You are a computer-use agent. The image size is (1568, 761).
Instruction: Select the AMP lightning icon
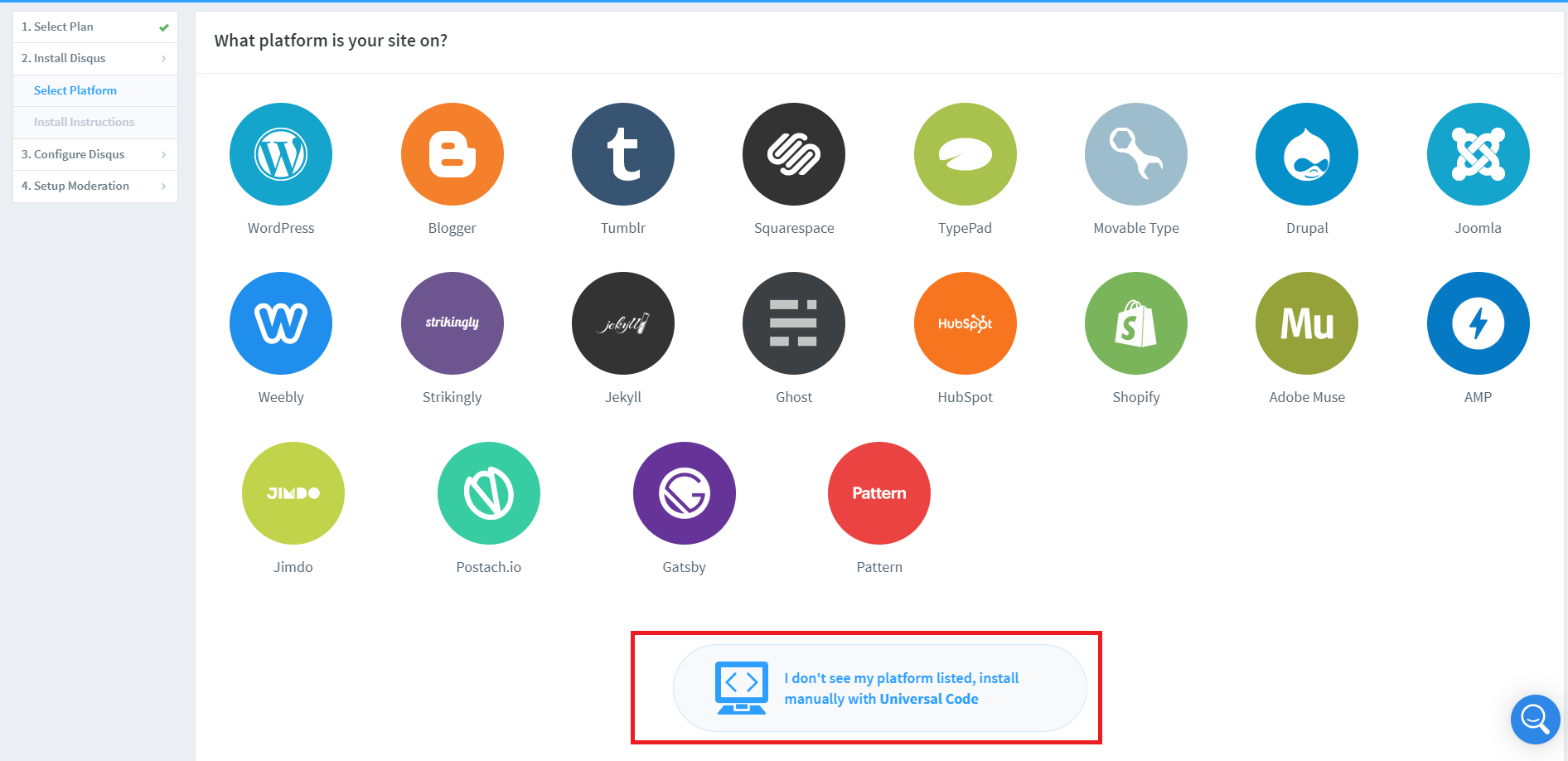click(x=1478, y=323)
